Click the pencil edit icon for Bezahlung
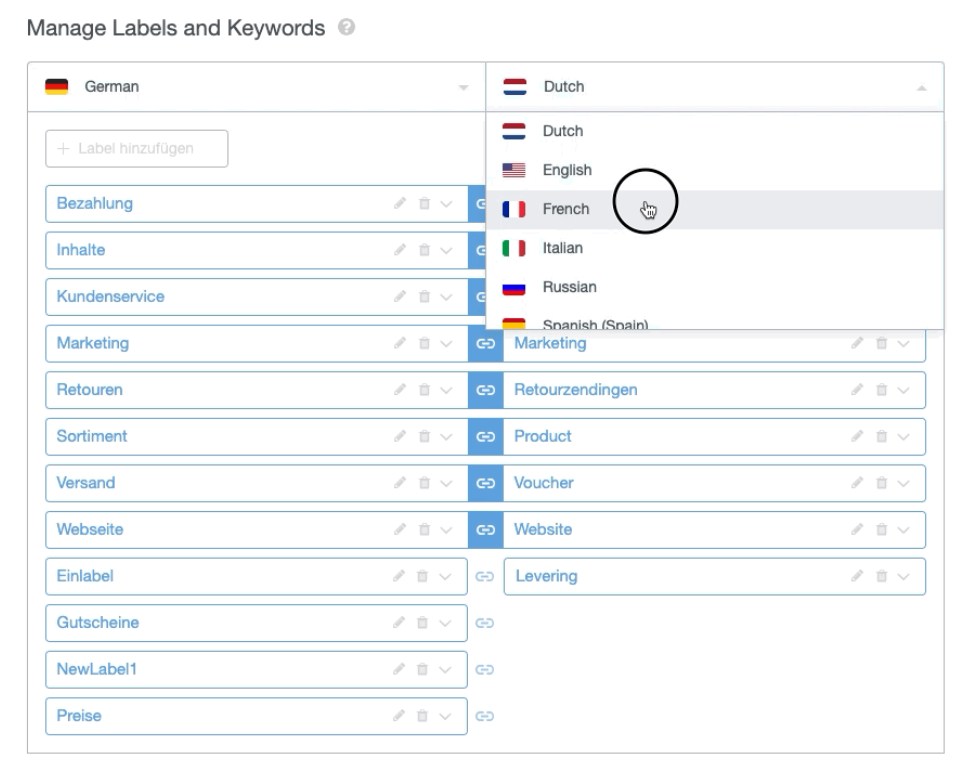 [401, 204]
